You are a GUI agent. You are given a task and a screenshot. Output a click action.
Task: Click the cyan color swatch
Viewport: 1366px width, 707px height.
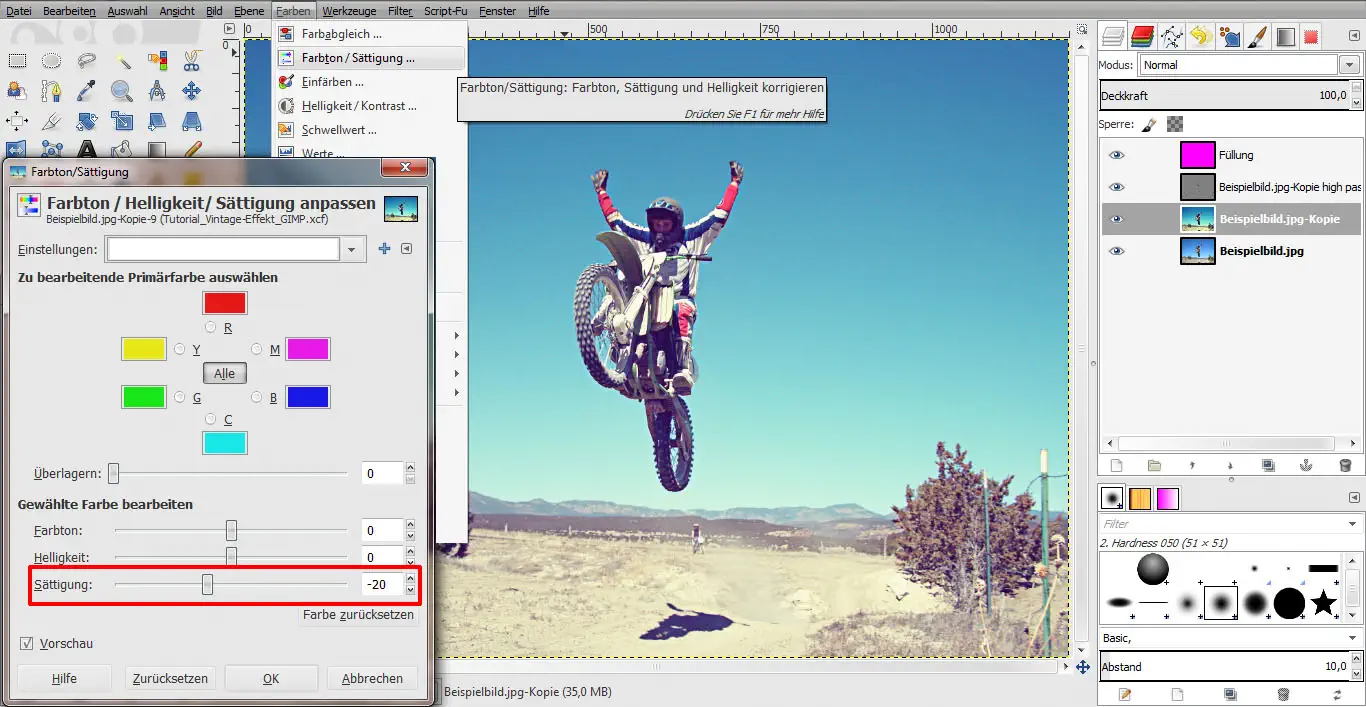coord(224,441)
